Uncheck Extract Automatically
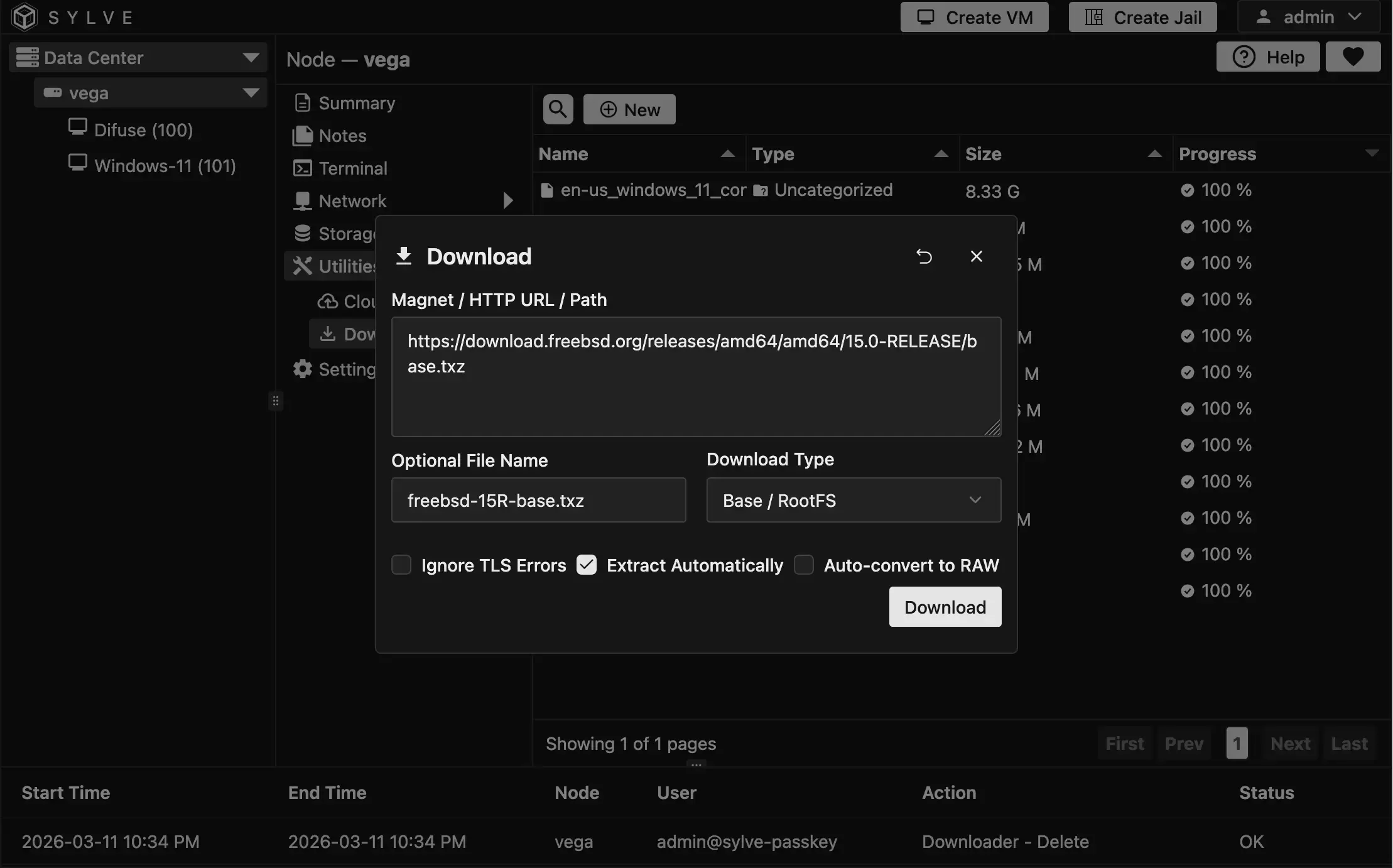This screenshot has width=1393, height=868. (586, 565)
